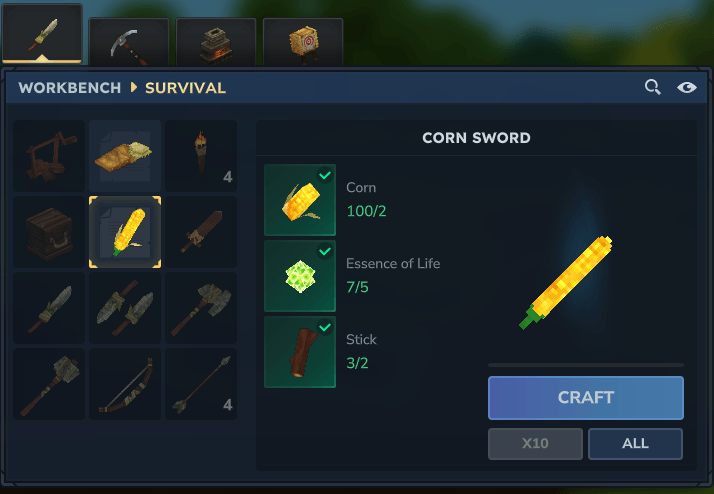Open the target dummy category tab

[x=303, y=42]
